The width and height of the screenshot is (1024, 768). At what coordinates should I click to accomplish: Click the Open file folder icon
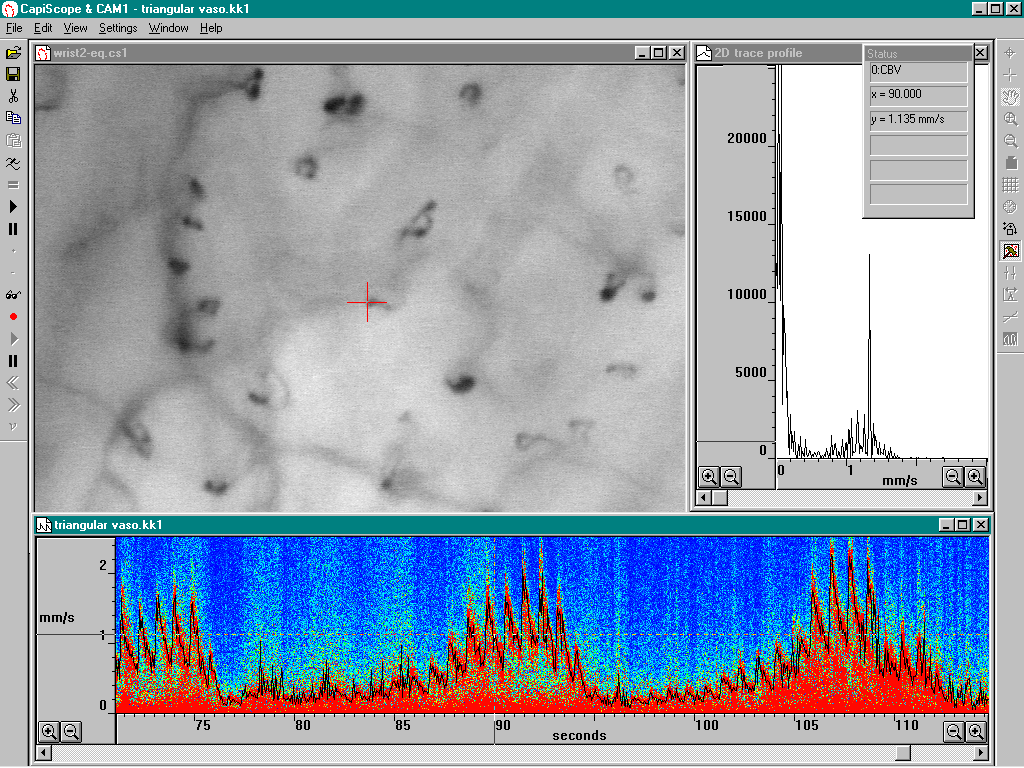pyautogui.click(x=13, y=53)
